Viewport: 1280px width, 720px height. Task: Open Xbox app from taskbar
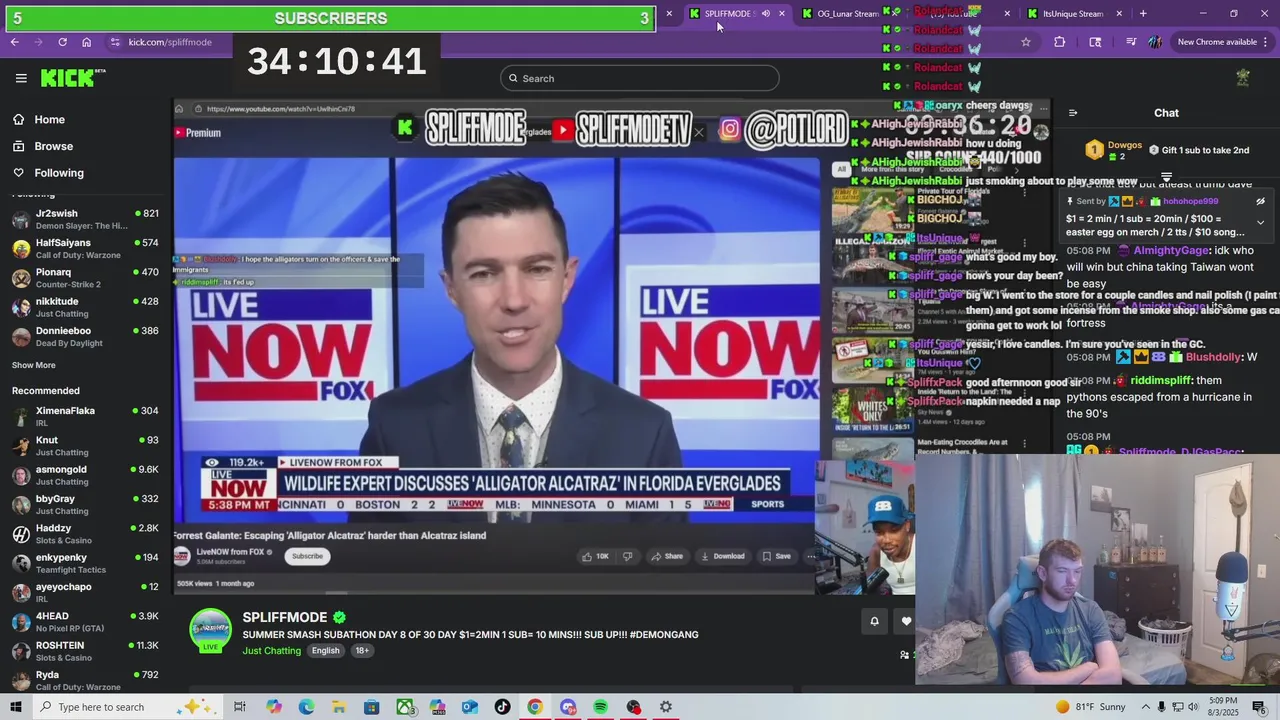(x=404, y=707)
